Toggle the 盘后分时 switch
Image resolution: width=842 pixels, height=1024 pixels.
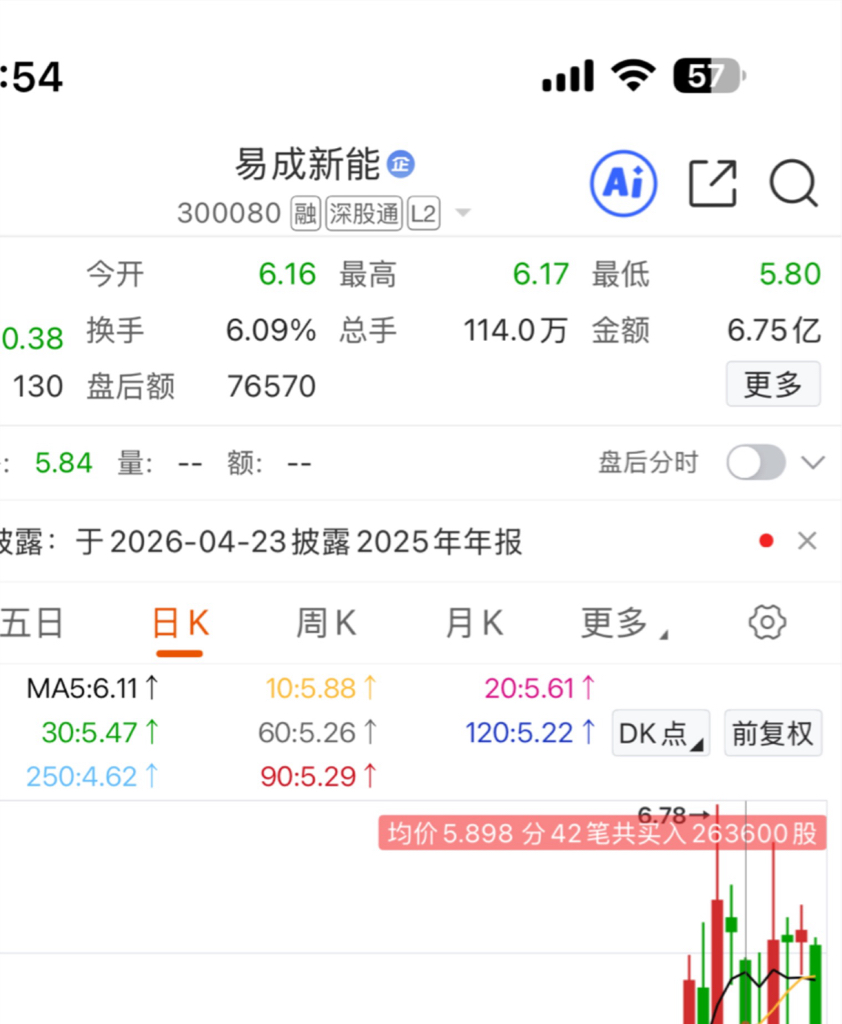[x=756, y=462]
